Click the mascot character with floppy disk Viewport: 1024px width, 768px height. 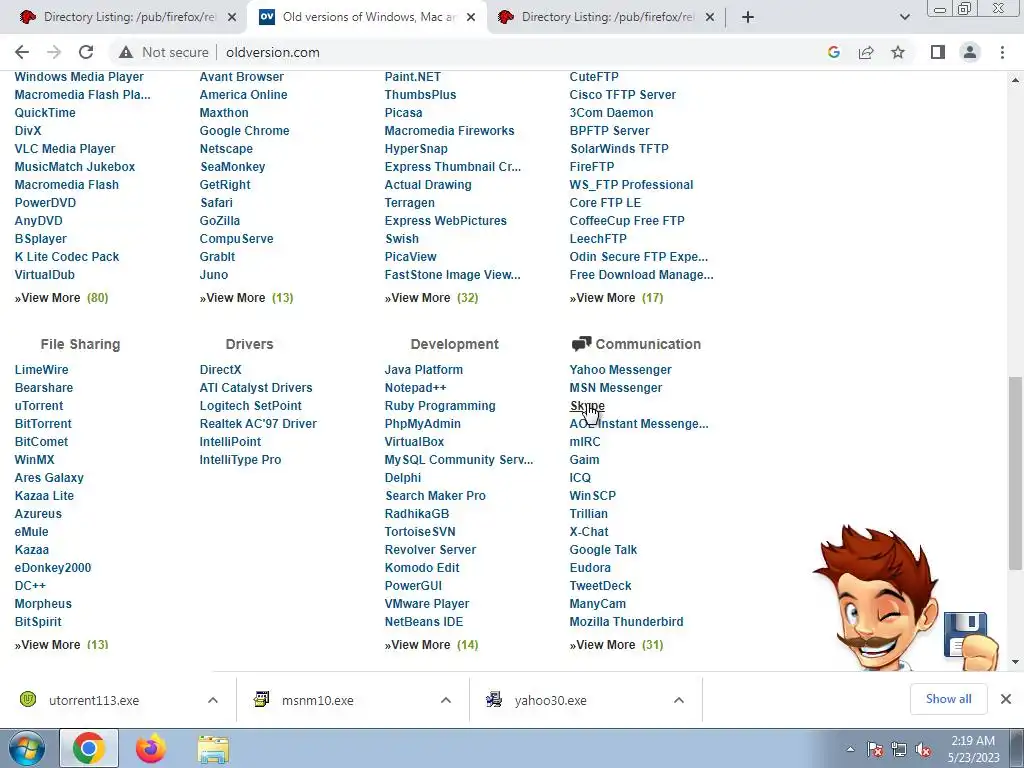coord(905,598)
